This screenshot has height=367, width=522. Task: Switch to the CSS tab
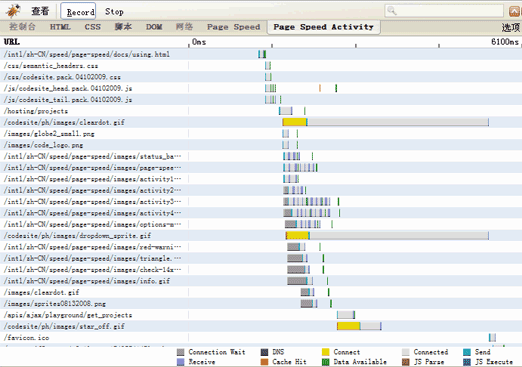pyautogui.click(x=92, y=27)
